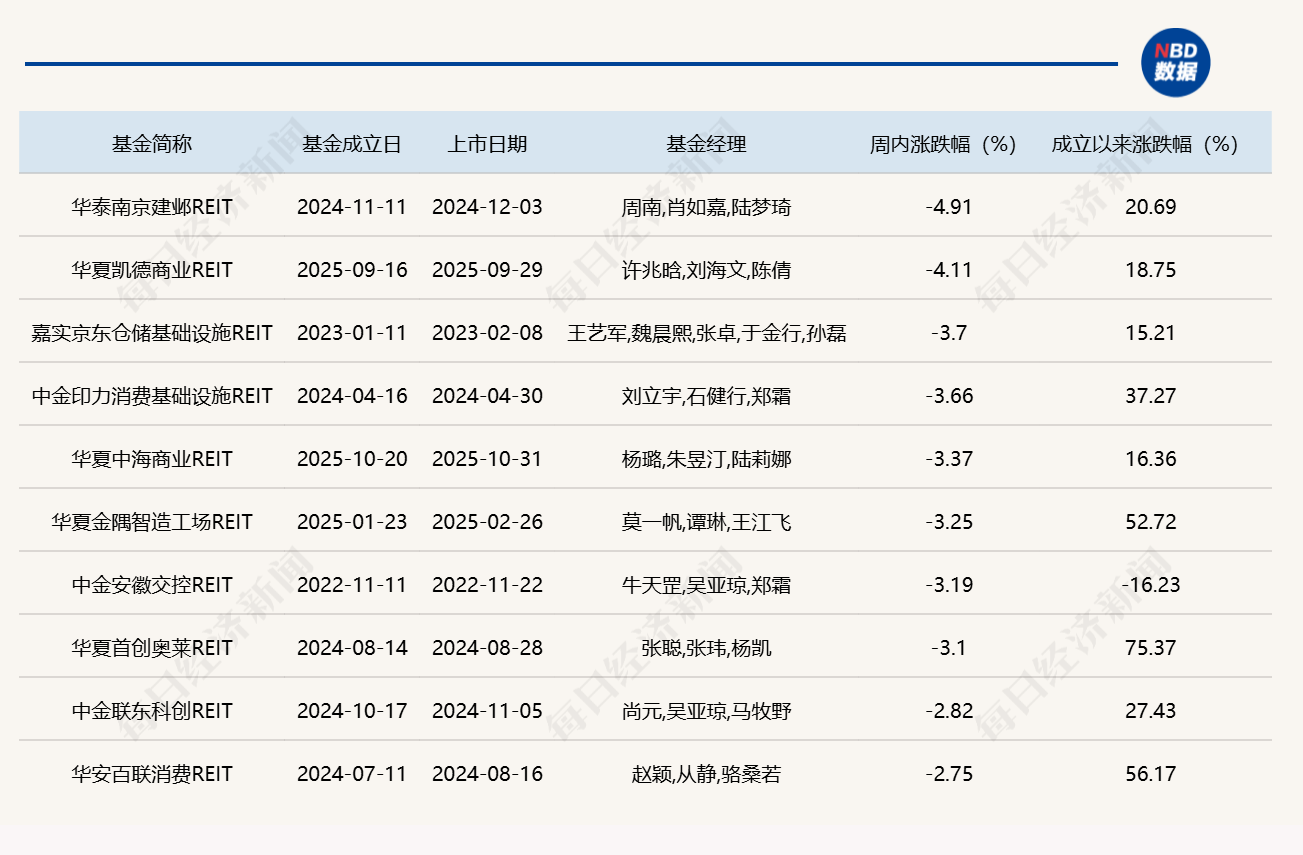1303x855 pixels.
Task: Open the 华夏凯德商业REIT fund entry
Action: pyautogui.click(x=152, y=270)
